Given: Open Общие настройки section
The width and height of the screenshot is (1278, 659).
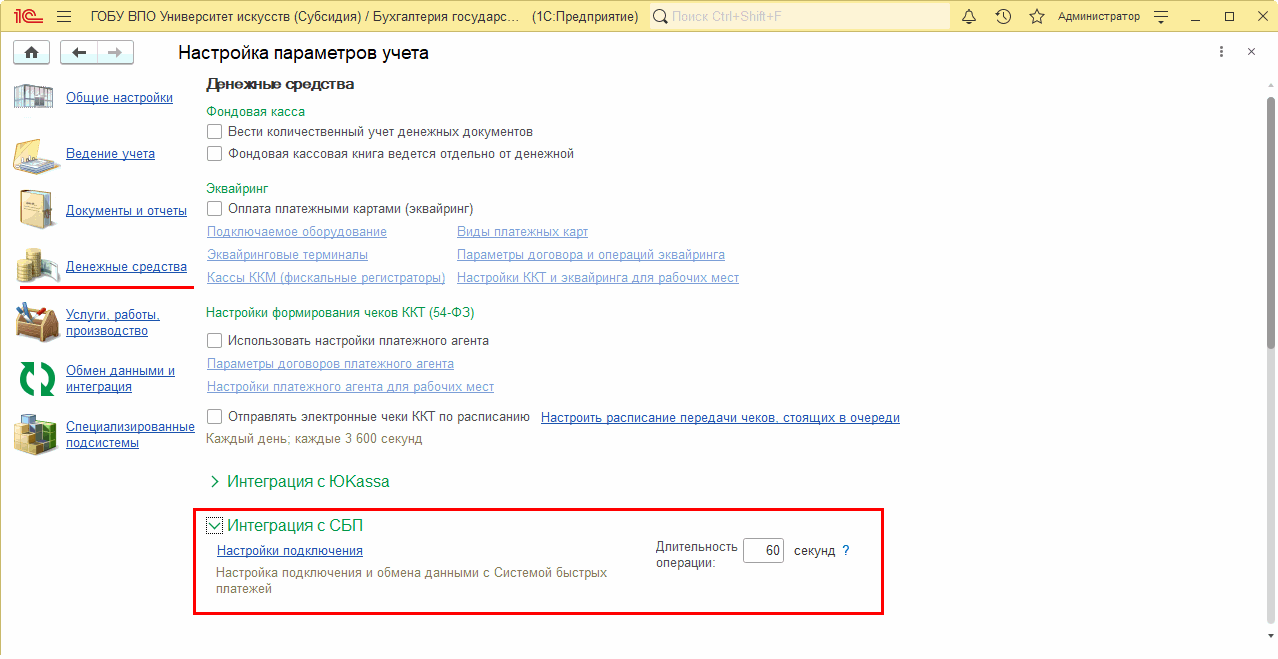Looking at the screenshot, I should [x=119, y=98].
